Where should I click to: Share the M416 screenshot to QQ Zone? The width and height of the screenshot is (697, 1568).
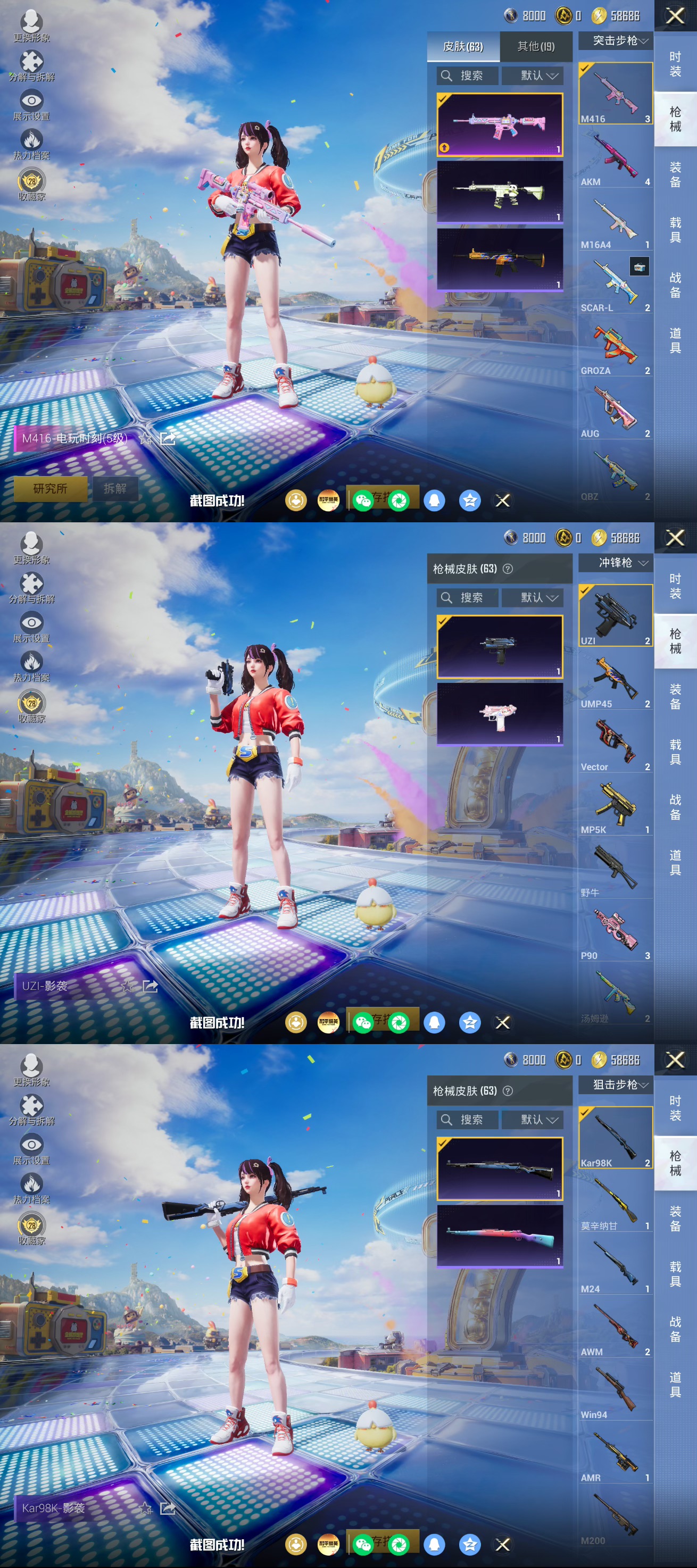(x=470, y=501)
